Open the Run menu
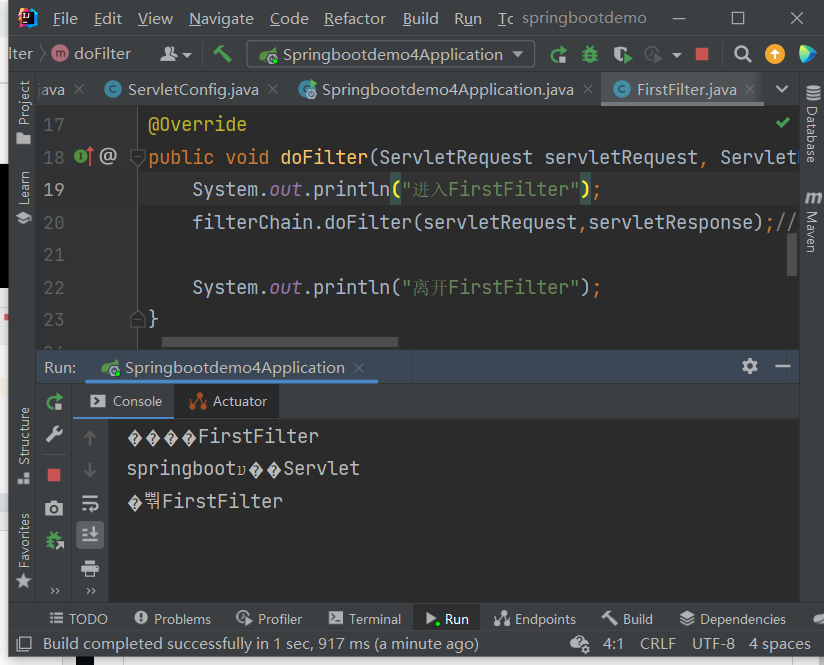 pos(468,19)
